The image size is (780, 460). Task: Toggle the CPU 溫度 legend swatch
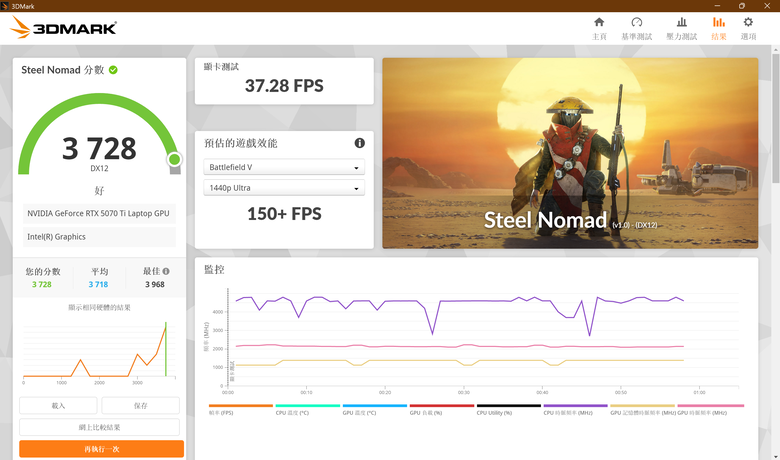click(x=307, y=406)
